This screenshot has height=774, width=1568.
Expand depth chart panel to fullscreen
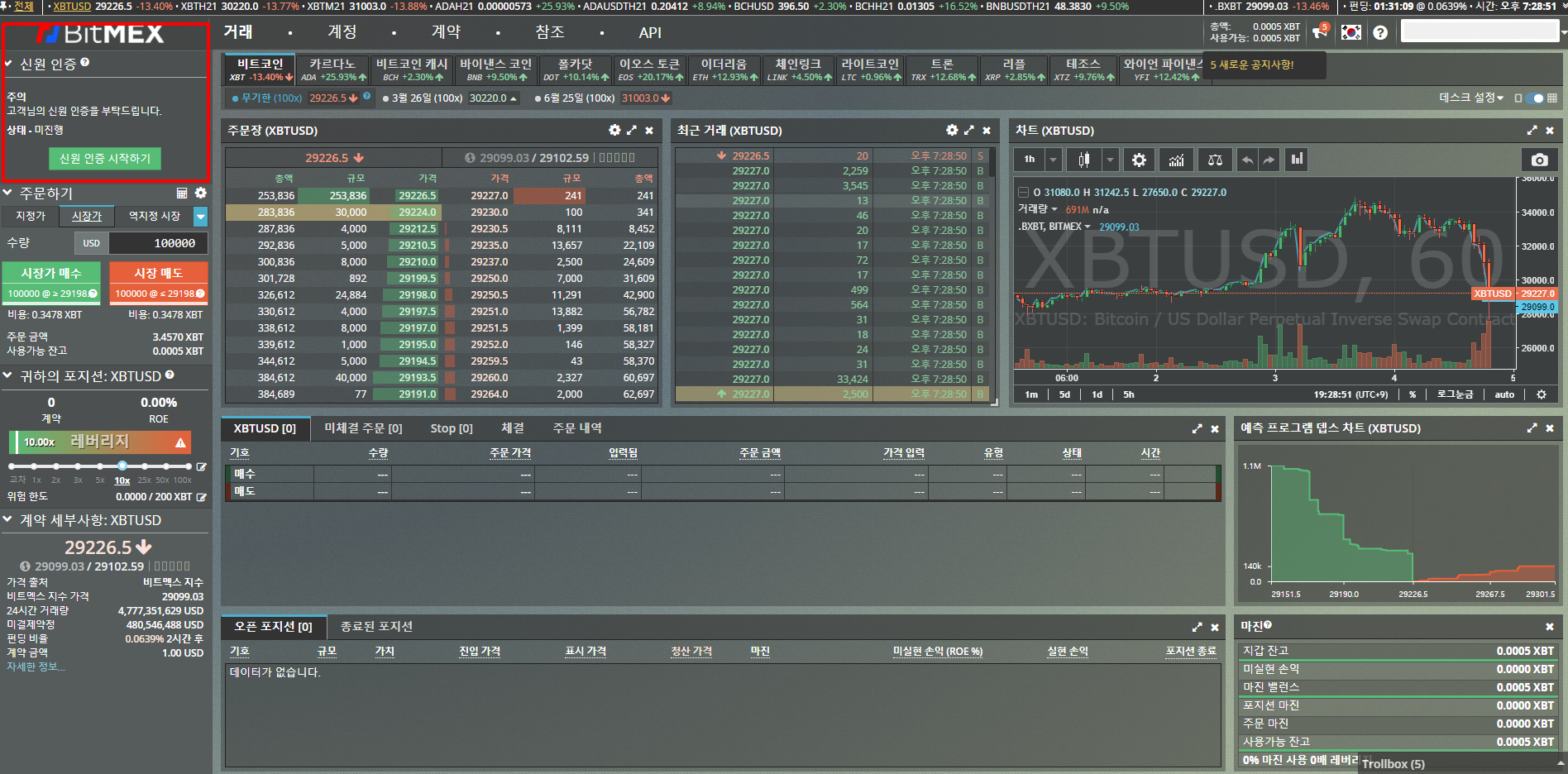1532,428
